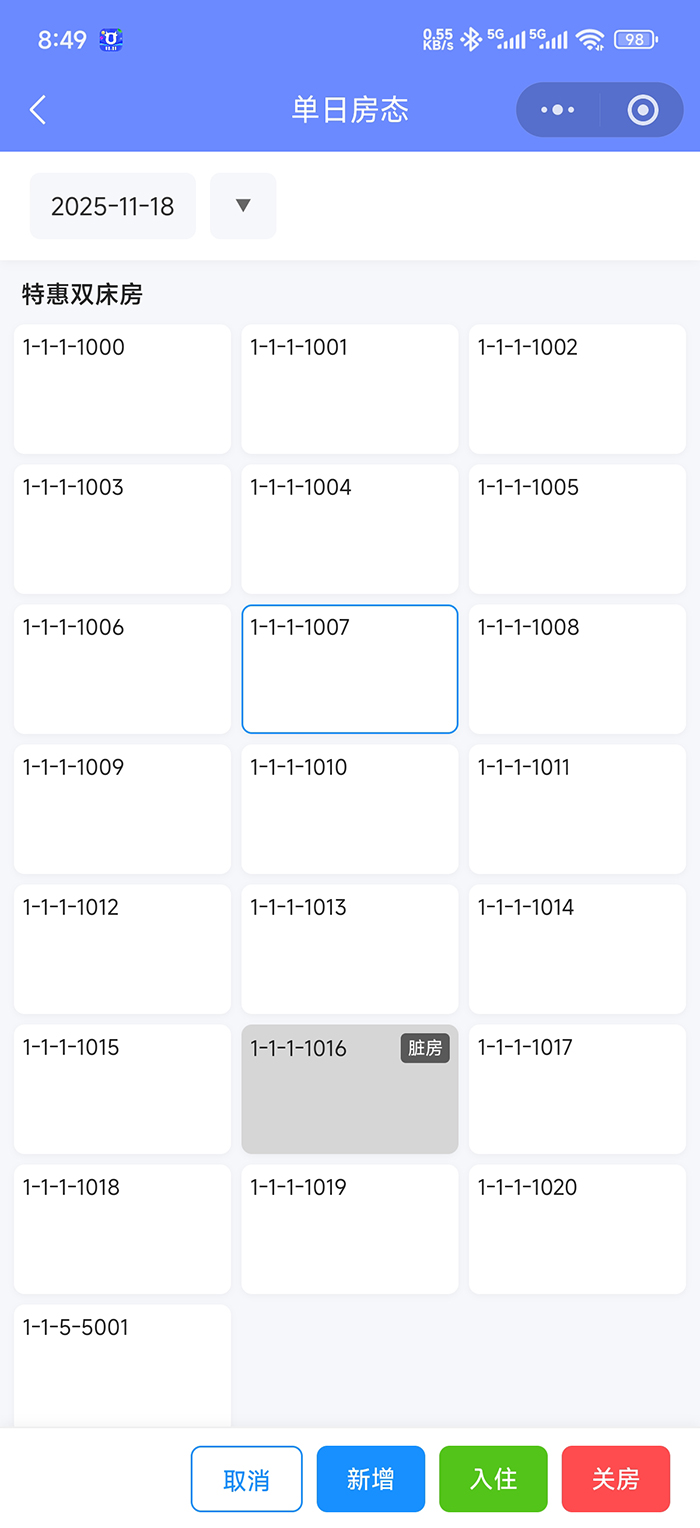
Task: Tap the Bluetooth status icon
Action: 471,40
